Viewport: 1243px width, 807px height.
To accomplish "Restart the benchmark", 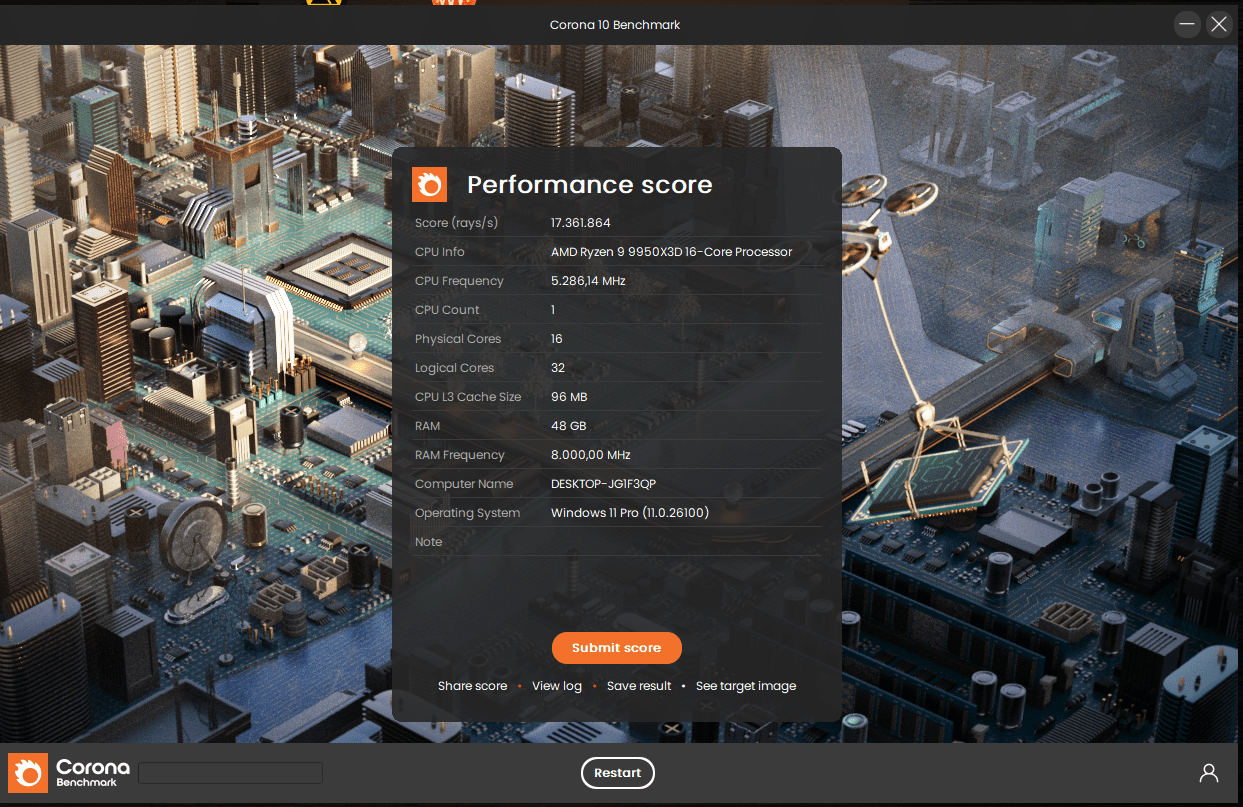I will click(x=618, y=773).
